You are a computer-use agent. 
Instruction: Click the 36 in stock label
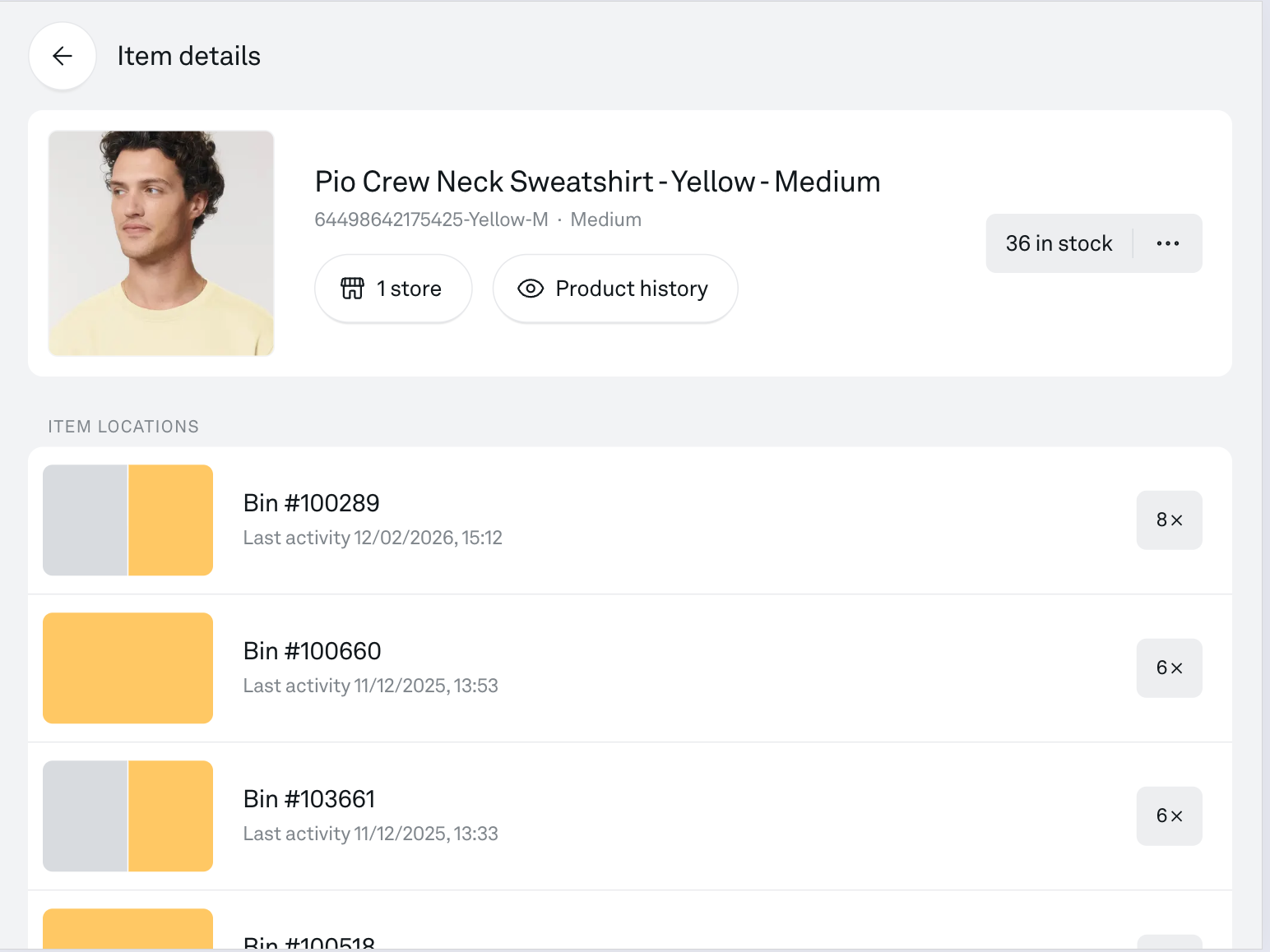[x=1059, y=243]
